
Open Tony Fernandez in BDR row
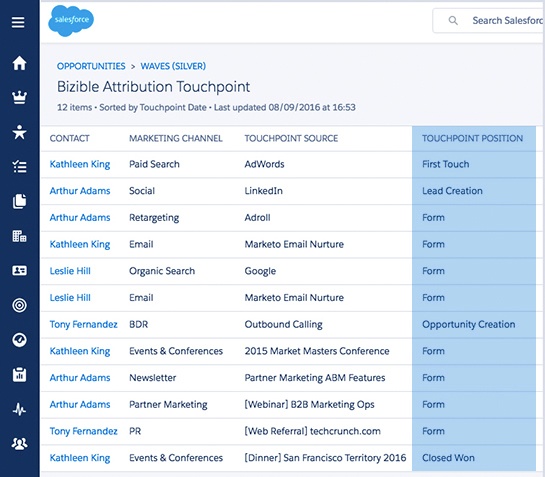click(84, 324)
